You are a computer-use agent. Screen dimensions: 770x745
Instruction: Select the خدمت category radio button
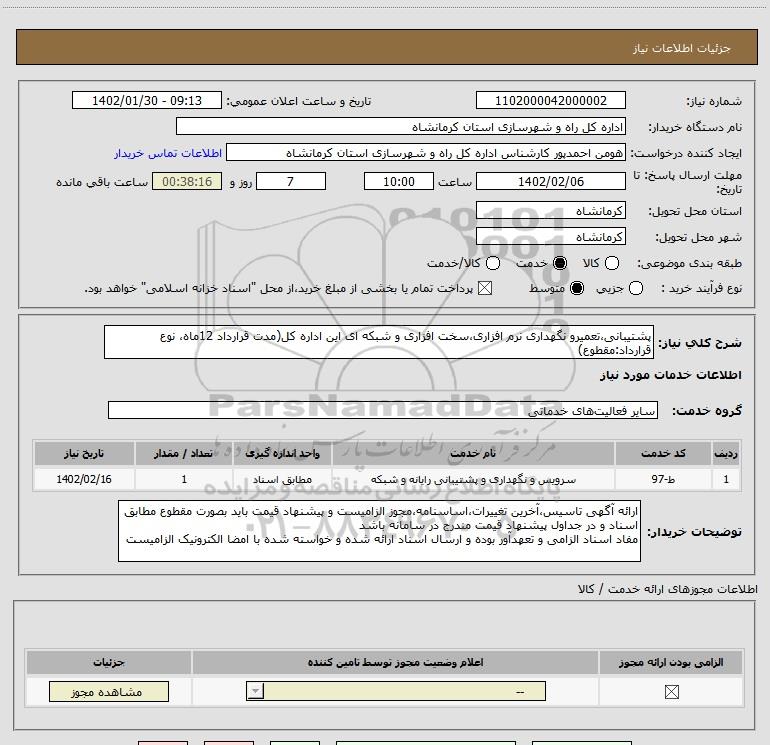click(x=559, y=263)
